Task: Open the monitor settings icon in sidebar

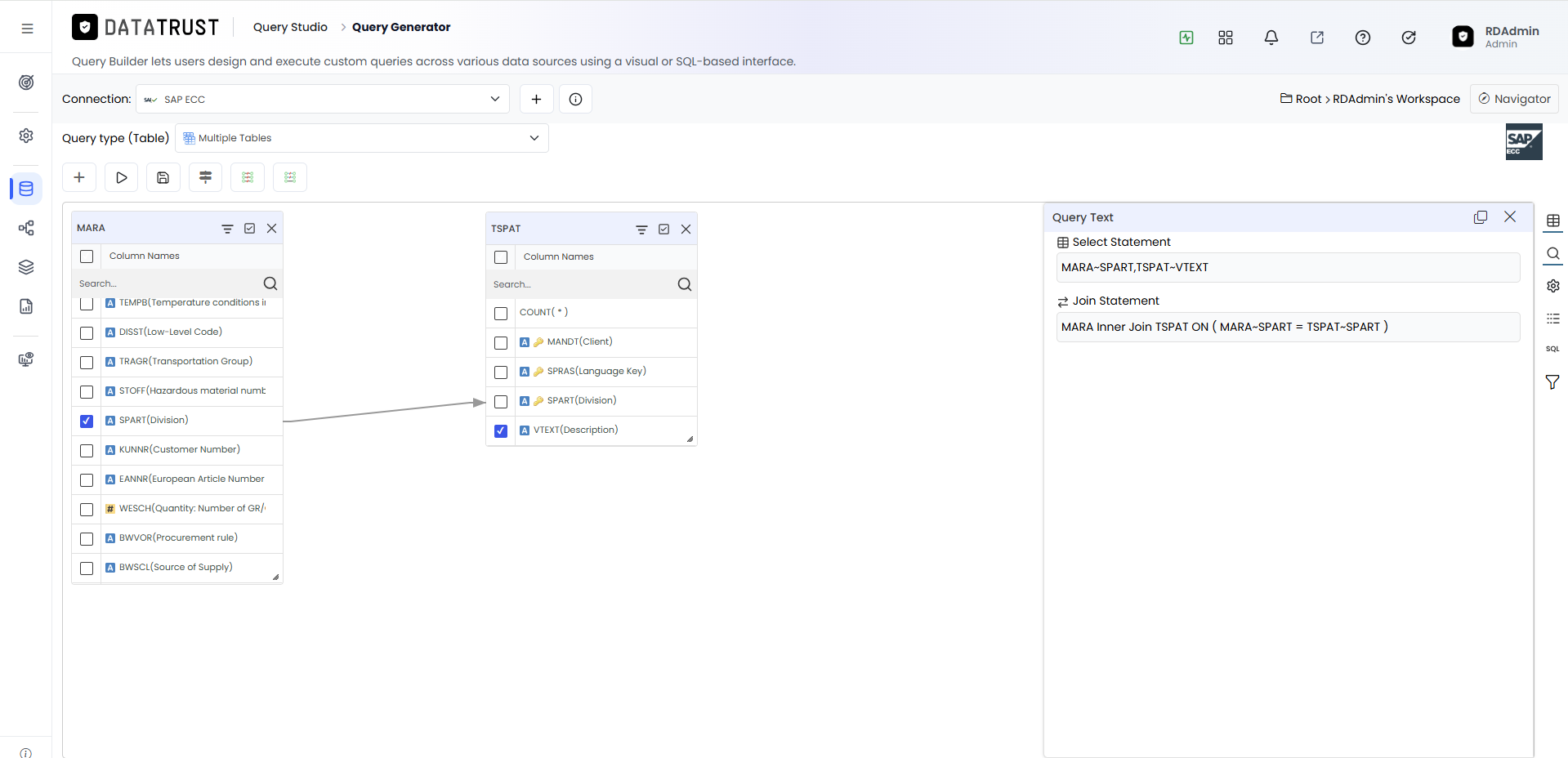Action: click(x=26, y=359)
